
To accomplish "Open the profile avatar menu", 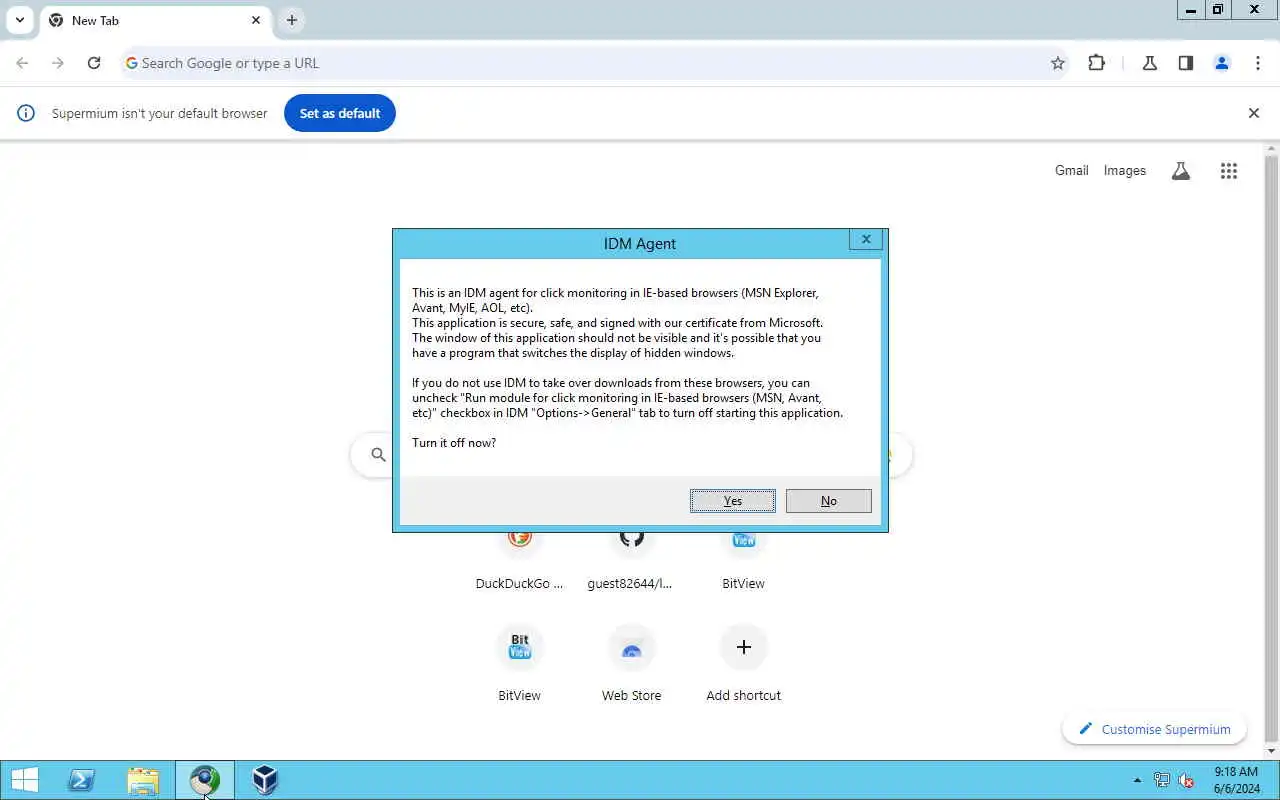I will coord(1222,63).
